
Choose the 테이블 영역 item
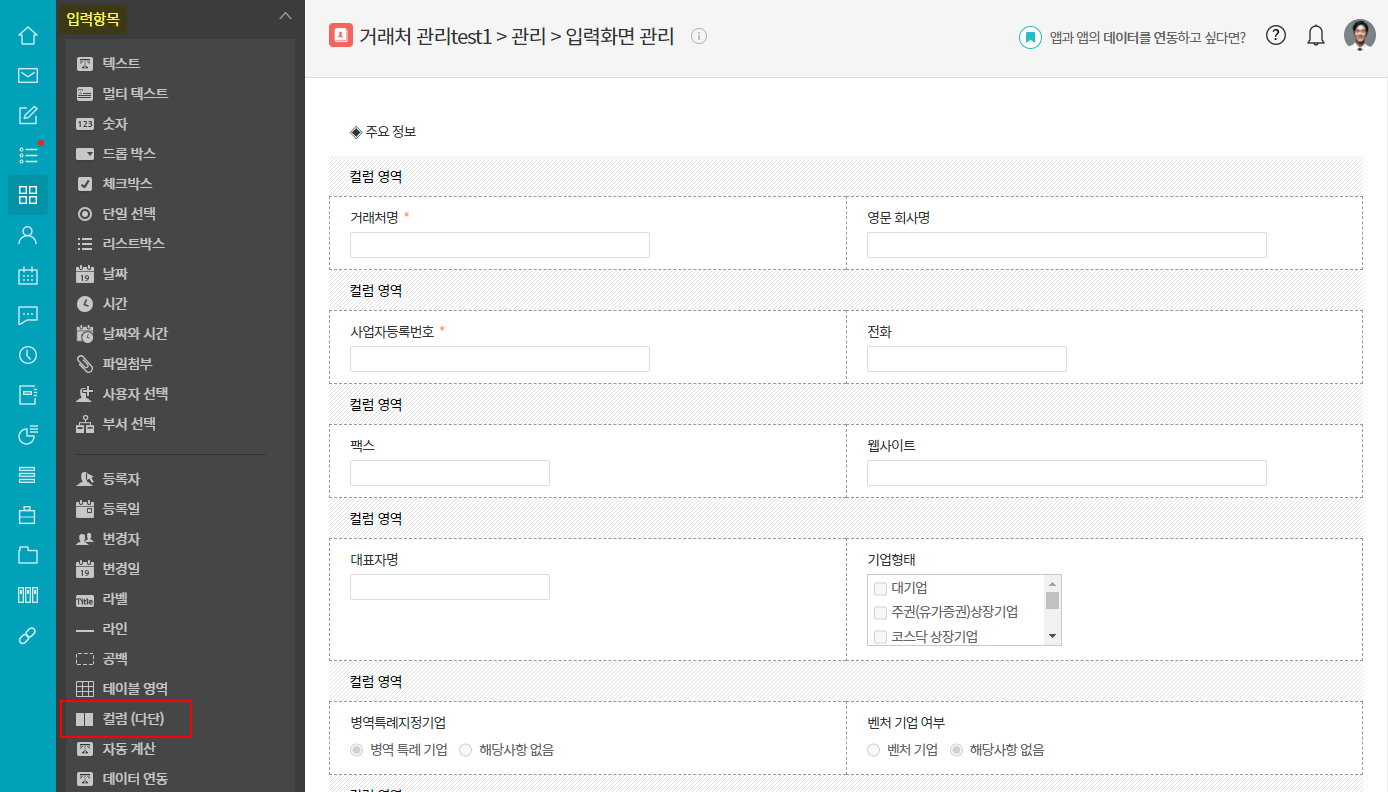click(x=134, y=689)
